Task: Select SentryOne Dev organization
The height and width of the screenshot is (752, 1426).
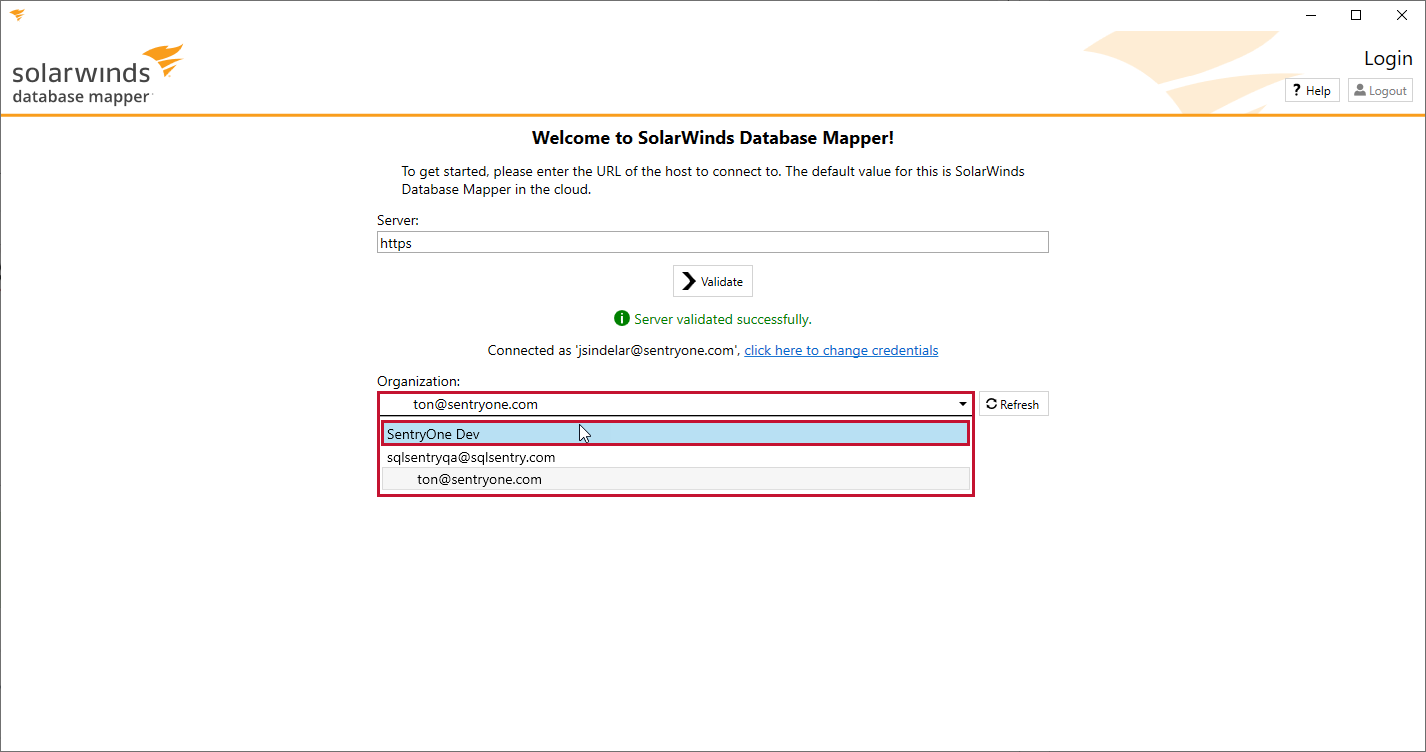Action: click(675, 434)
